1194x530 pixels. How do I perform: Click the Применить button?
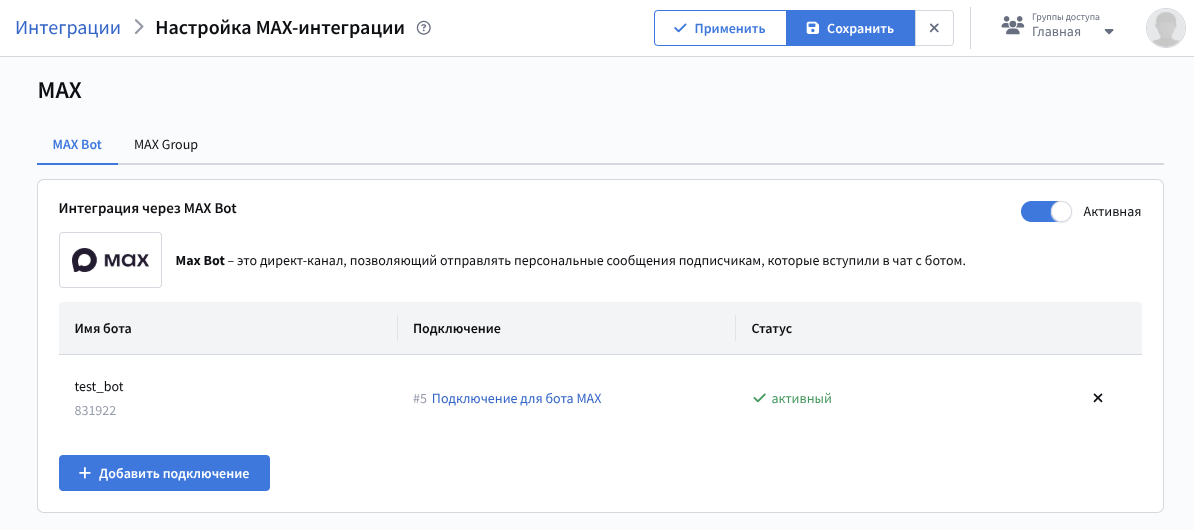pos(720,28)
